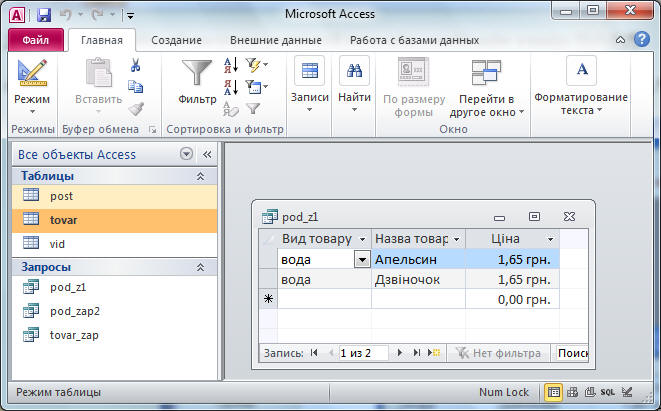Open the Внешние данные tab

click(276, 40)
